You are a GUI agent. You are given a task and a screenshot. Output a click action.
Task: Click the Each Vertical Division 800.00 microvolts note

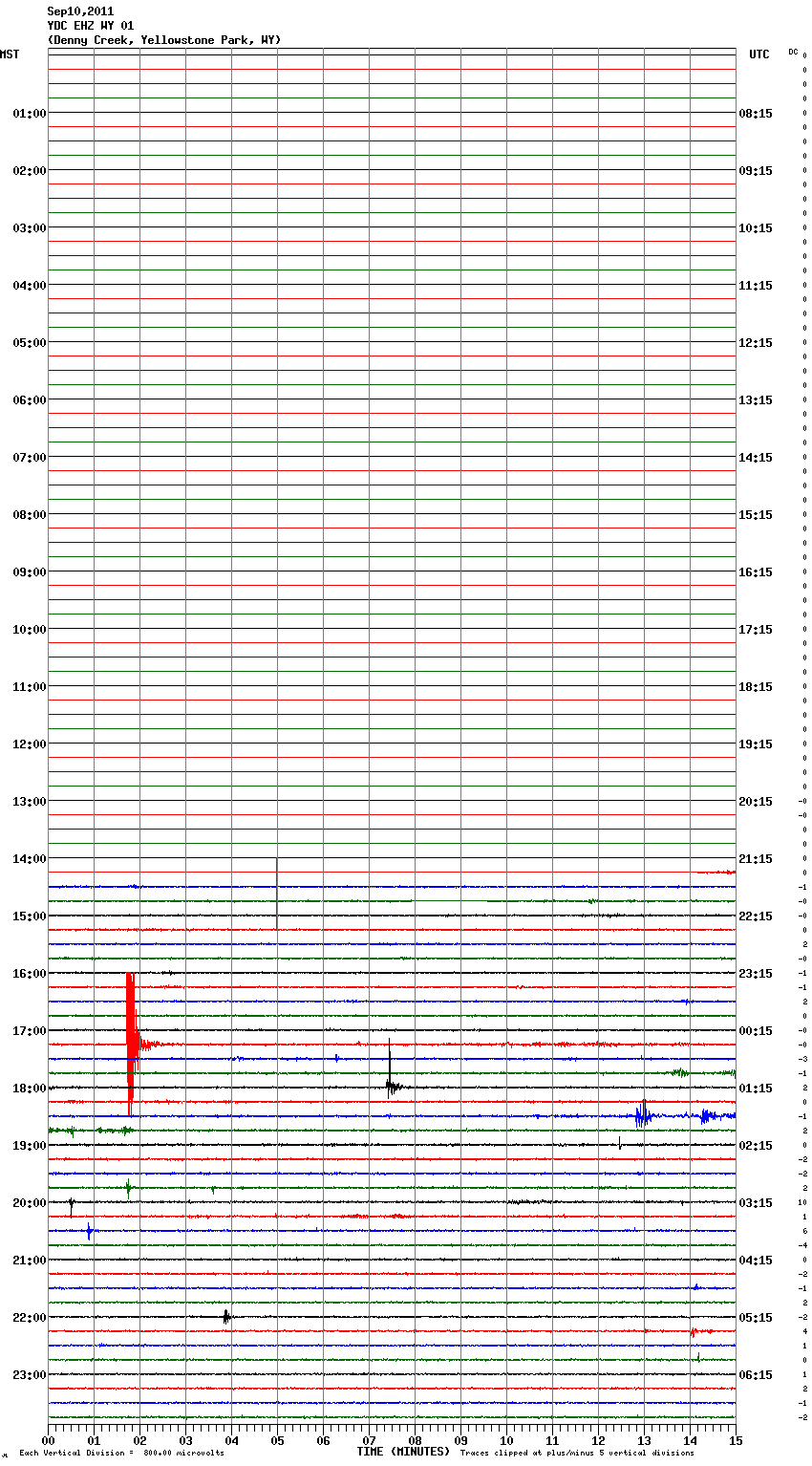pos(121,1454)
